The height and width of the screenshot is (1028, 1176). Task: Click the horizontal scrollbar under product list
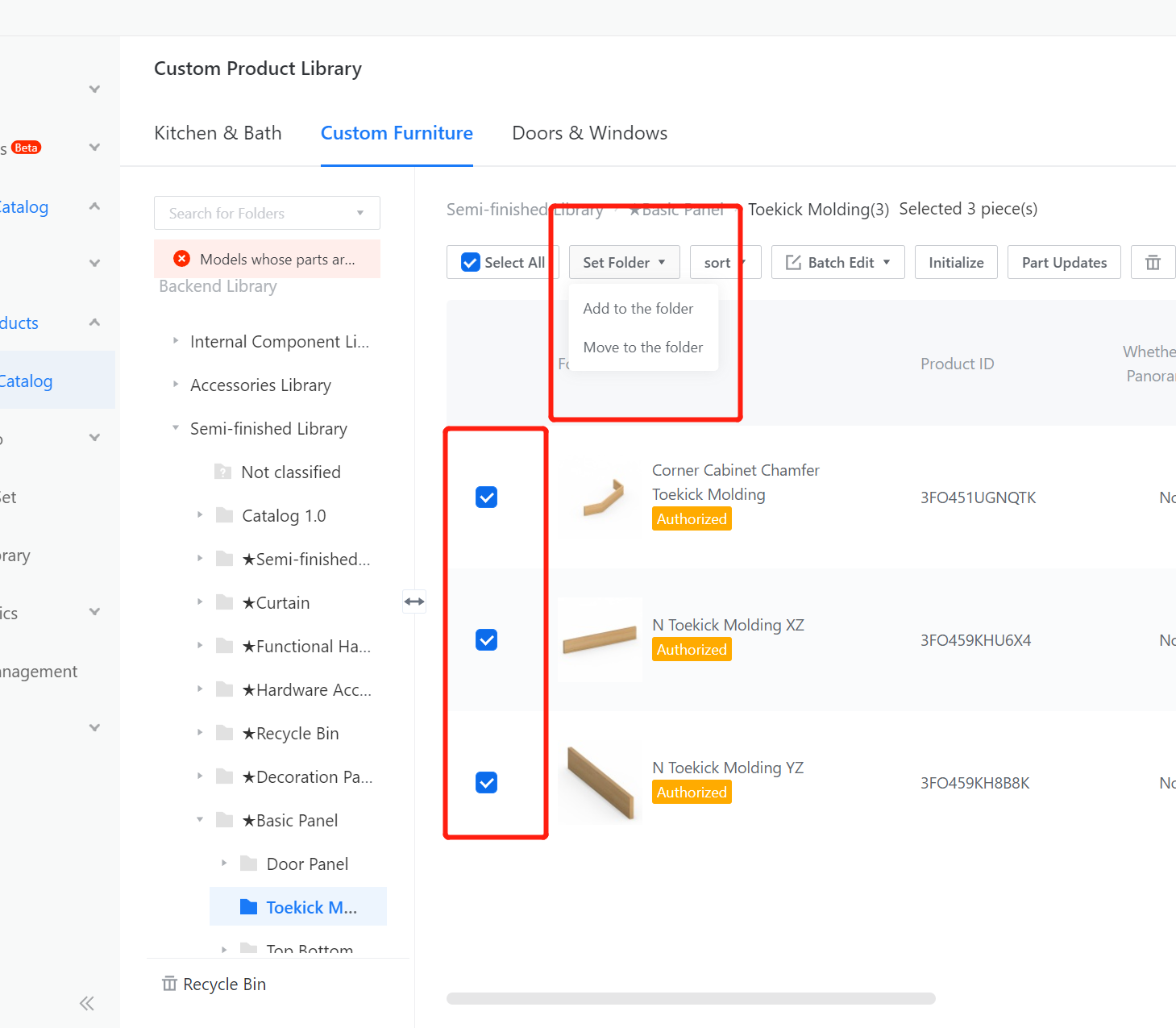[x=691, y=998]
